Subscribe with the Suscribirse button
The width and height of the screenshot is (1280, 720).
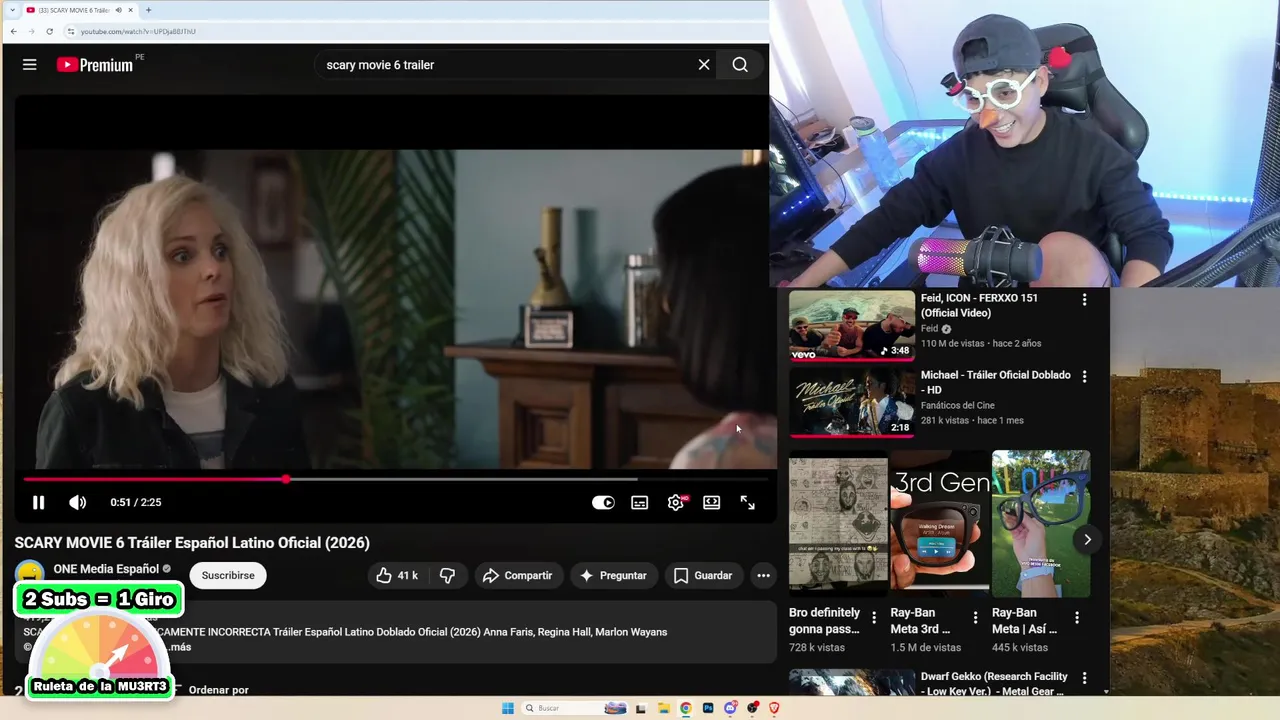tap(228, 575)
